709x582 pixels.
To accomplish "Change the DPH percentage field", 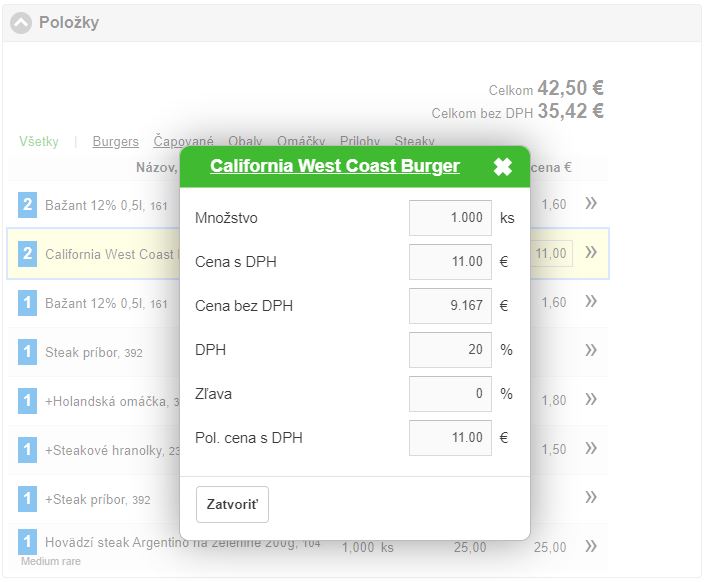I will click(450, 350).
